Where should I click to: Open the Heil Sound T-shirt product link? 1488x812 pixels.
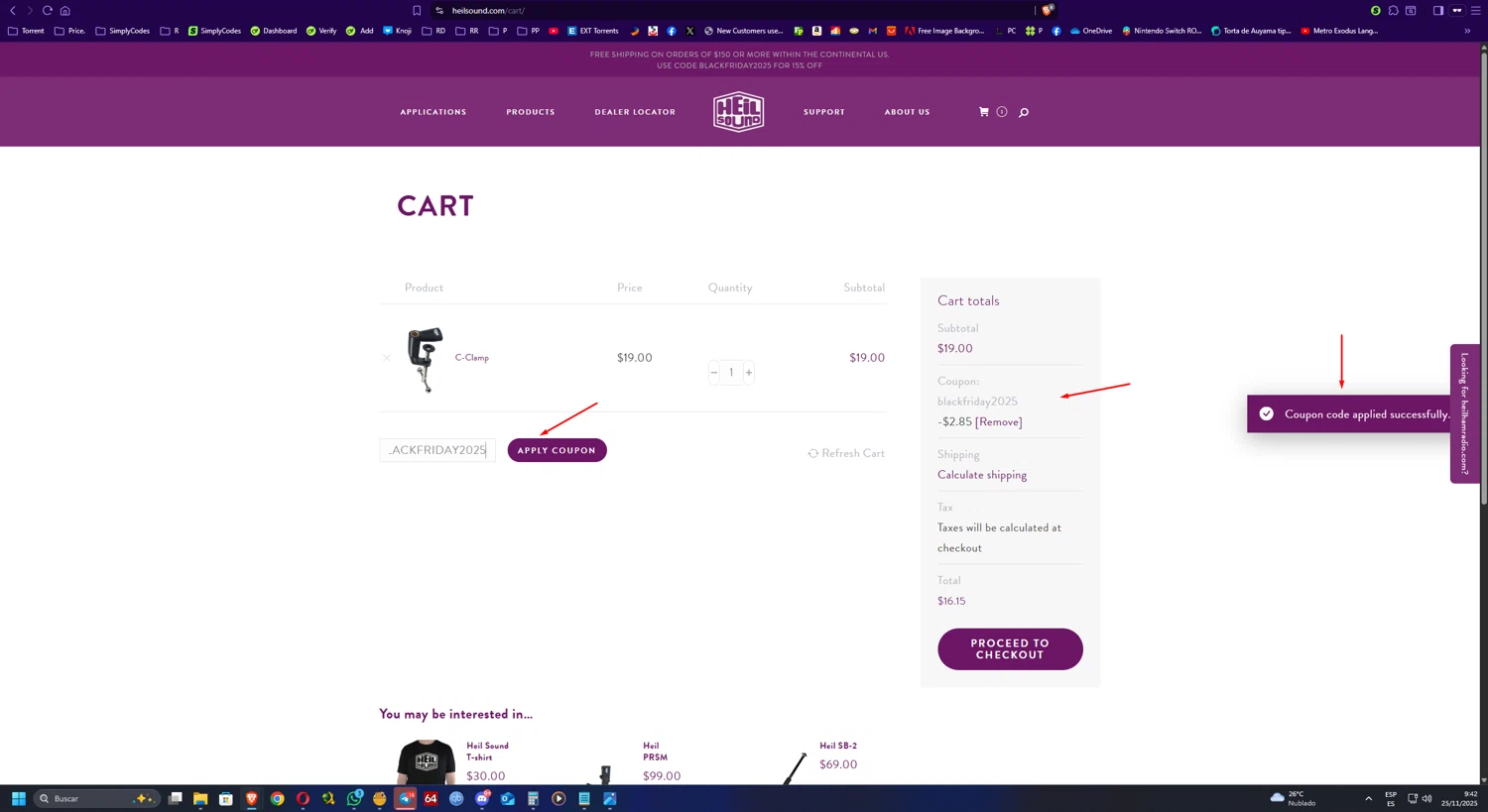point(487,752)
